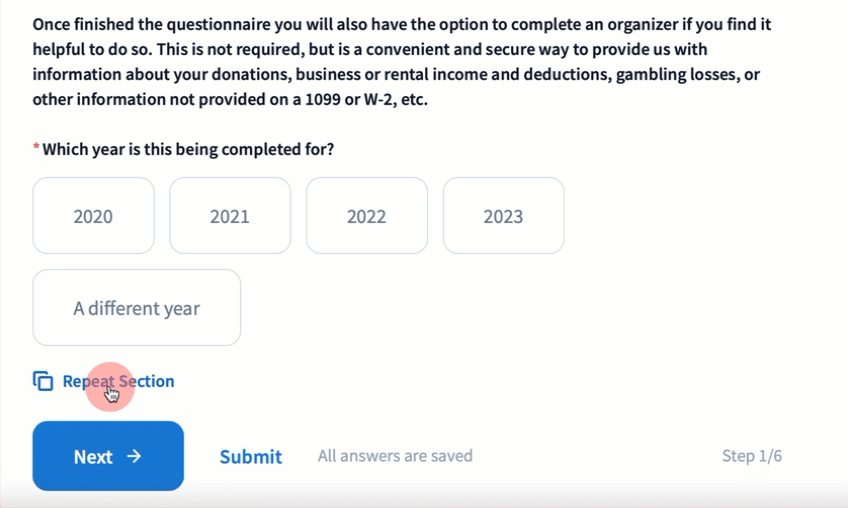The height and width of the screenshot is (508, 848).
Task: Select the 2020 year option
Action: tap(93, 216)
